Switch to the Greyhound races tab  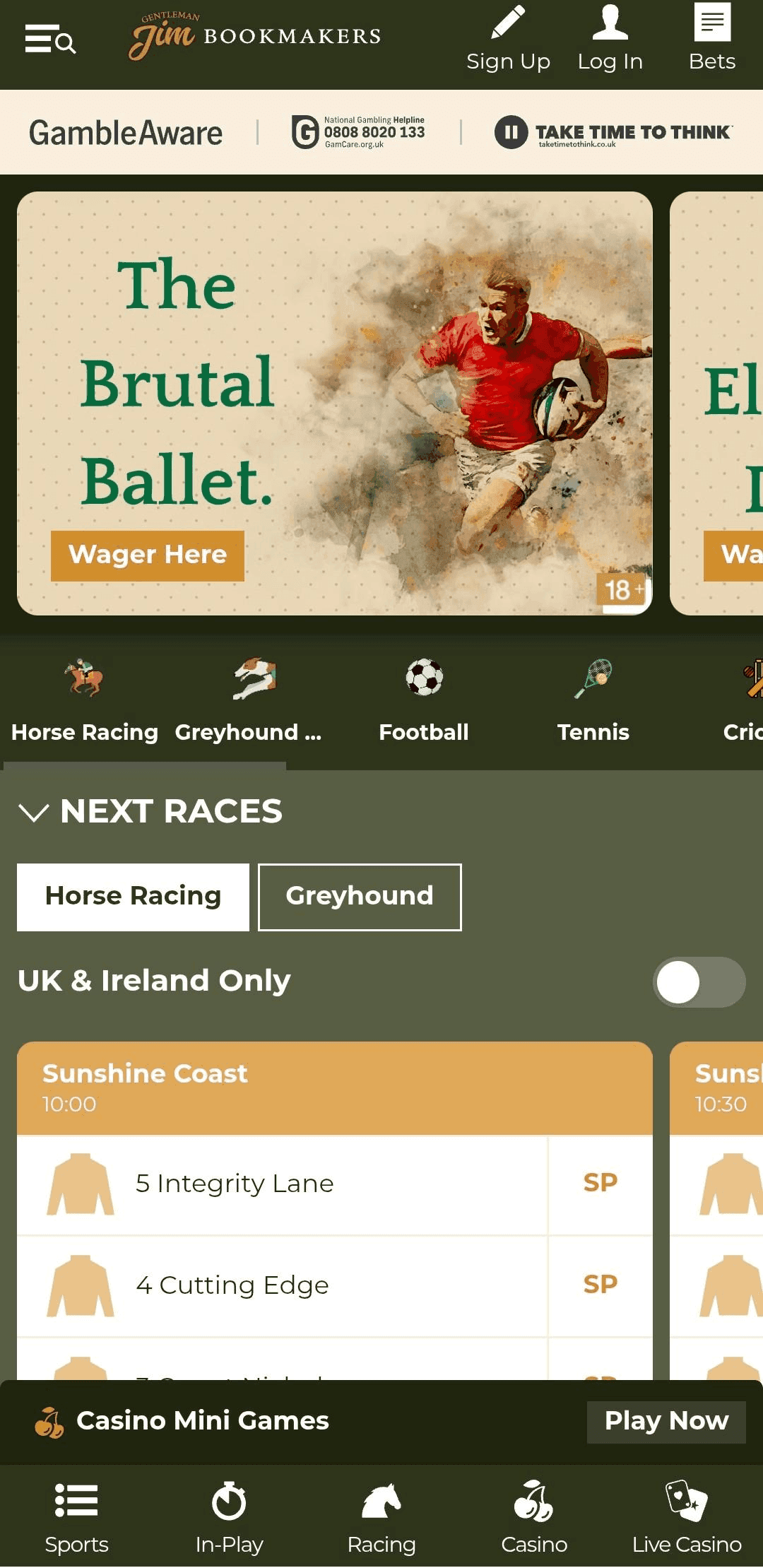(360, 897)
